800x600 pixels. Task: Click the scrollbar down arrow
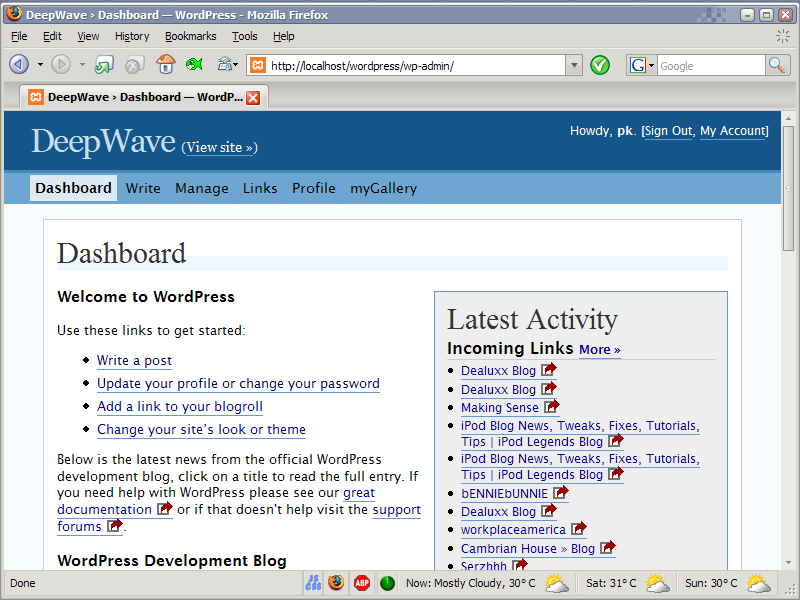pyautogui.click(x=788, y=562)
